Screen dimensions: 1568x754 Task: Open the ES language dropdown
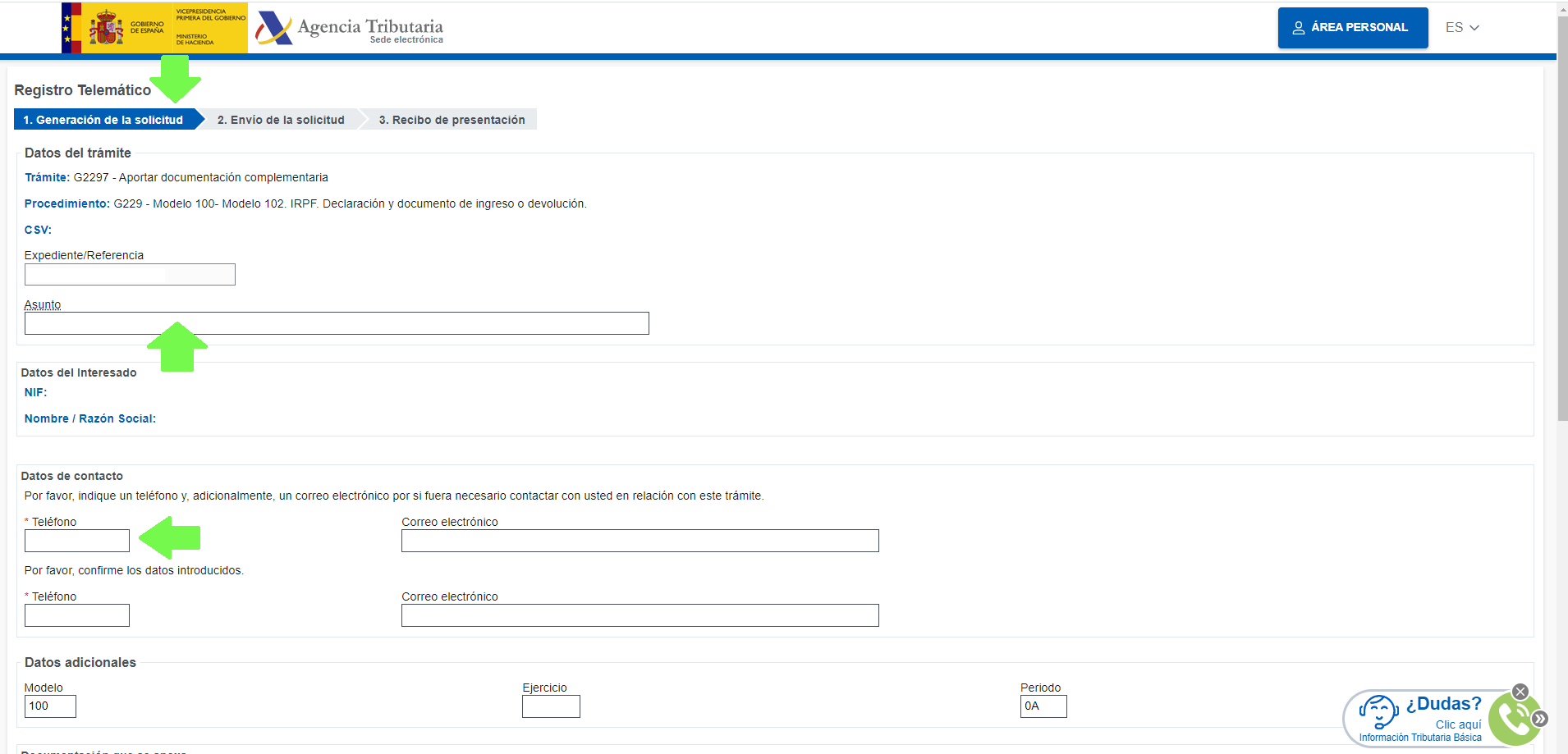coord(1462,28)
